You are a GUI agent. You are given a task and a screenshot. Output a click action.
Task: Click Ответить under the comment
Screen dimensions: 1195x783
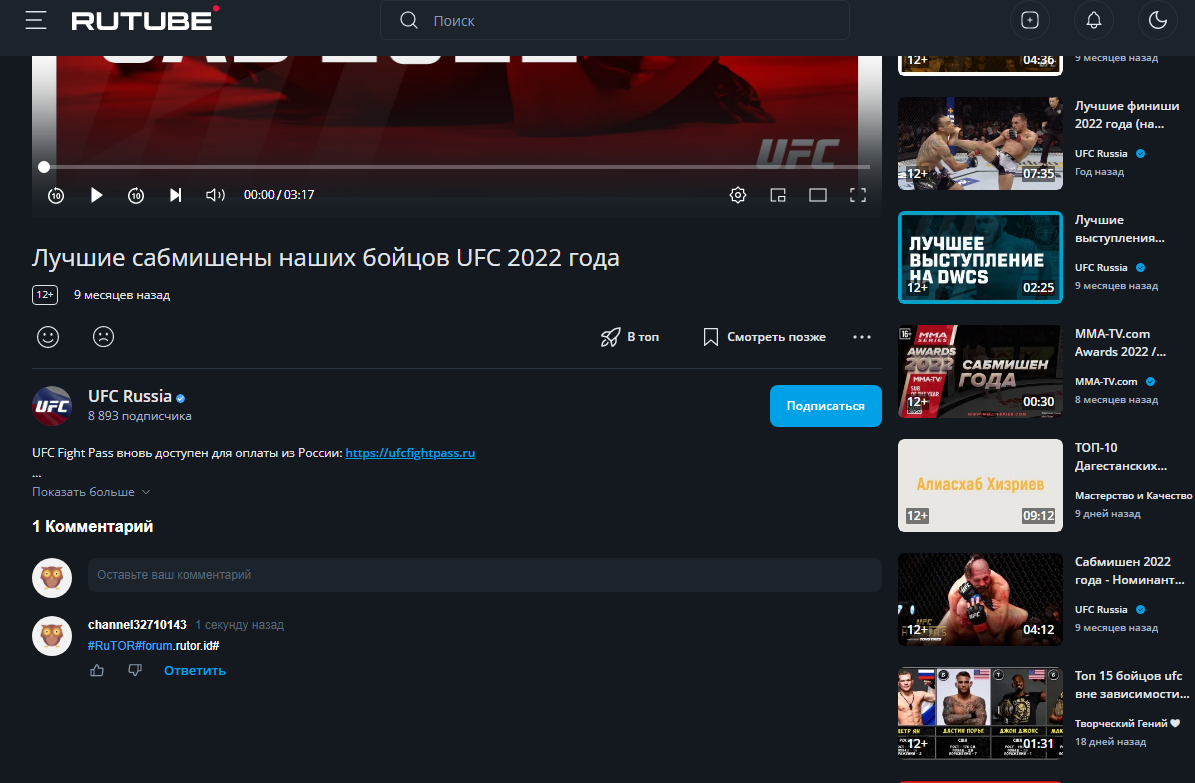(x=194, y=671)
